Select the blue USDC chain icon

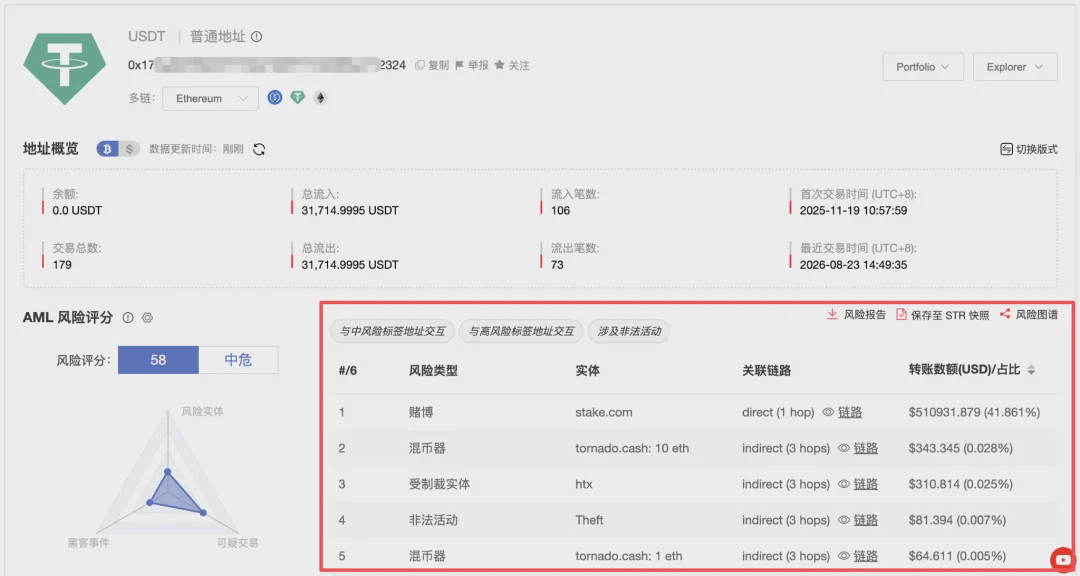pos(275,98)
